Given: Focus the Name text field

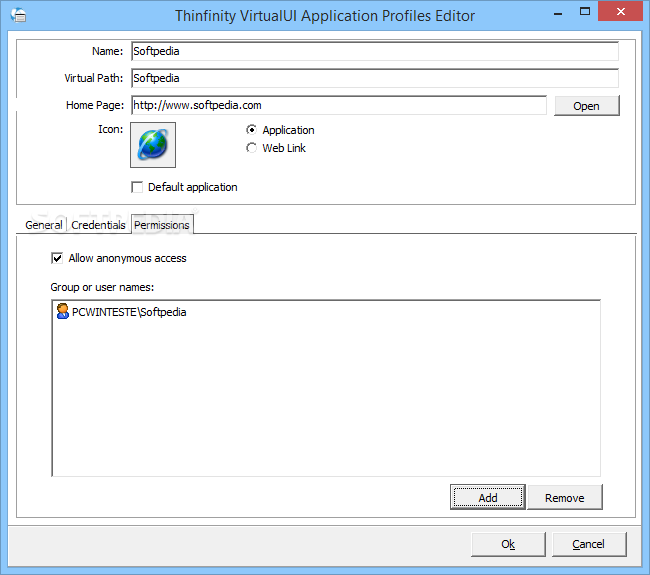Looking at the screenshot, I should click(x=375, y=51).
